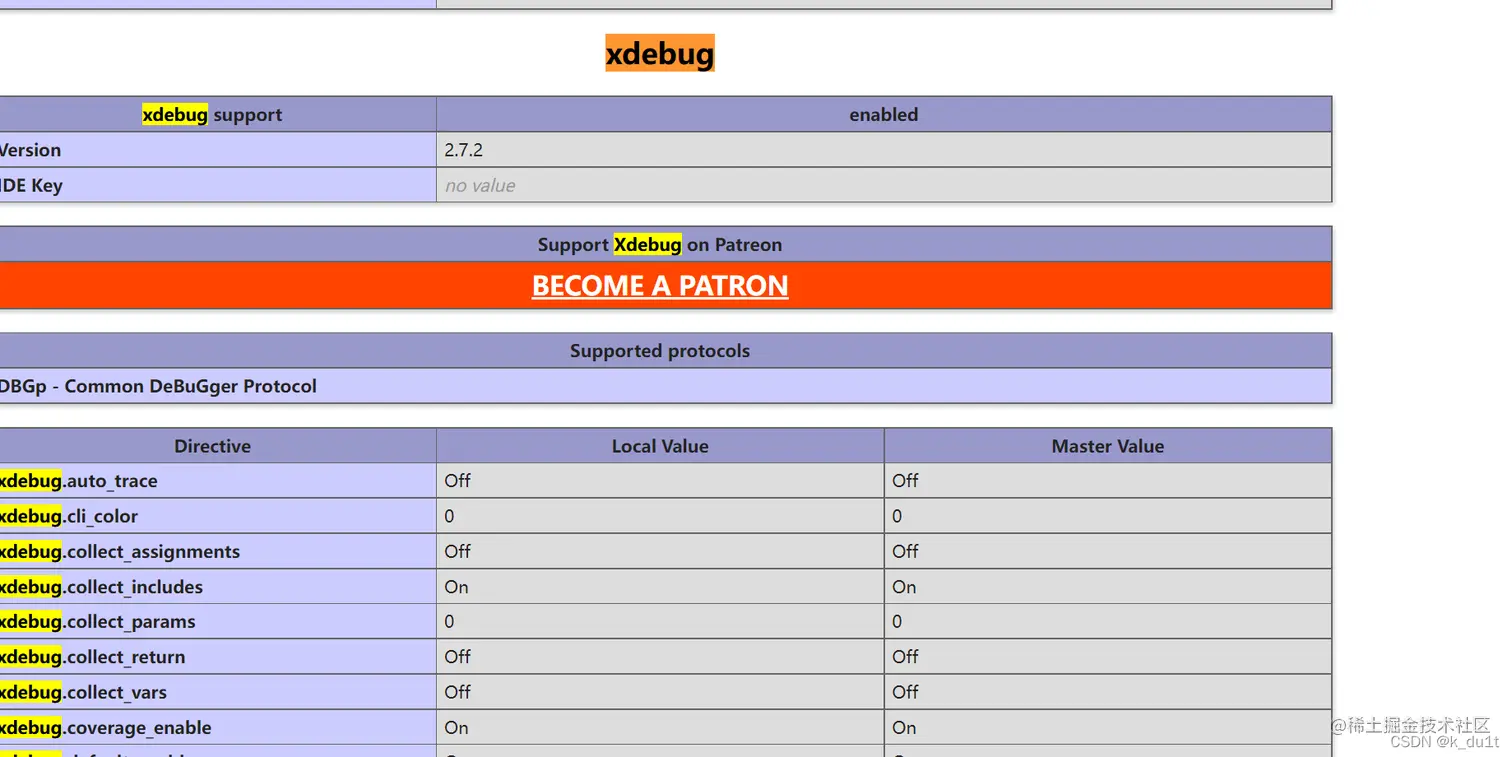Viewport: 1512px width, 757px height.
Task: Click local value Off for collect_vars
Action: pyautogui.click(x=660, y=692)
